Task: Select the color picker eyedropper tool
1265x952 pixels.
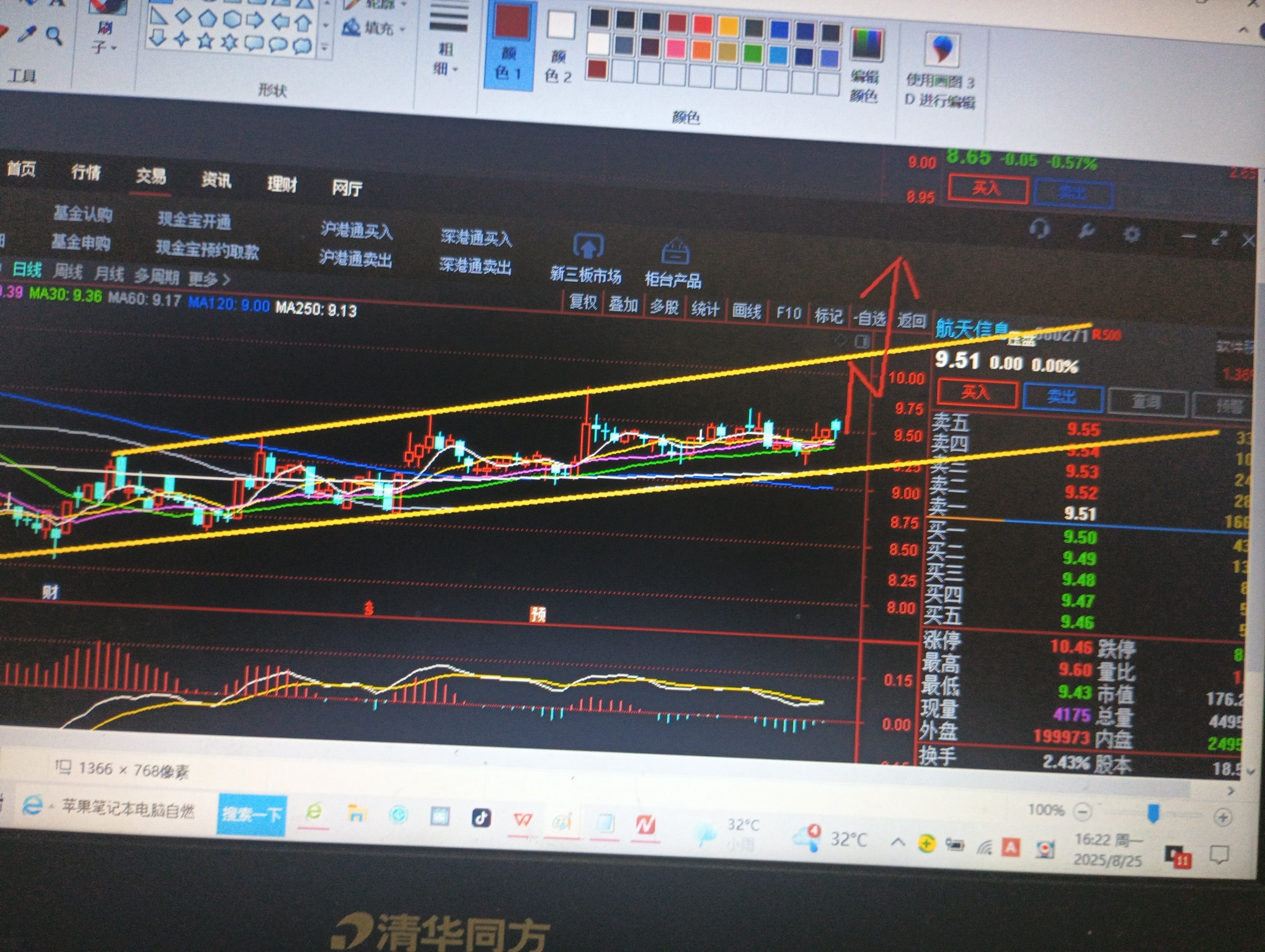Action: [x=27, y=35]
